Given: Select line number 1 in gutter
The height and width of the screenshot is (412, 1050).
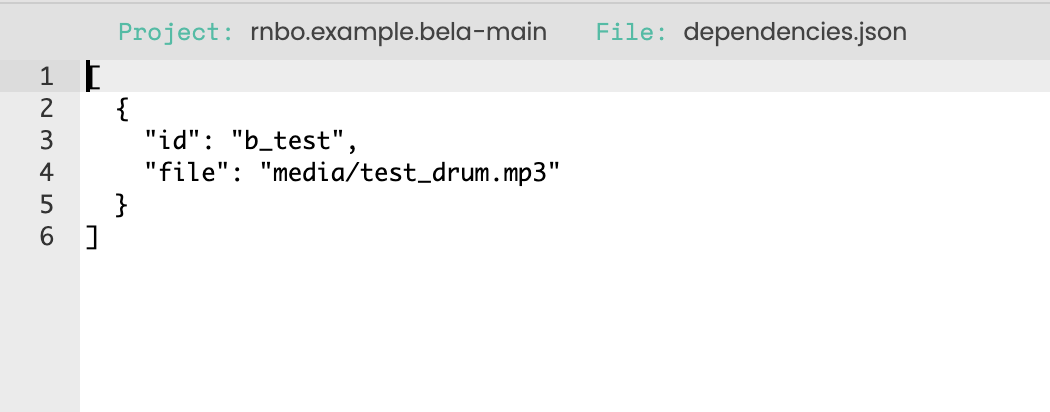Looking at the screenshot, I should click(46, 77).
